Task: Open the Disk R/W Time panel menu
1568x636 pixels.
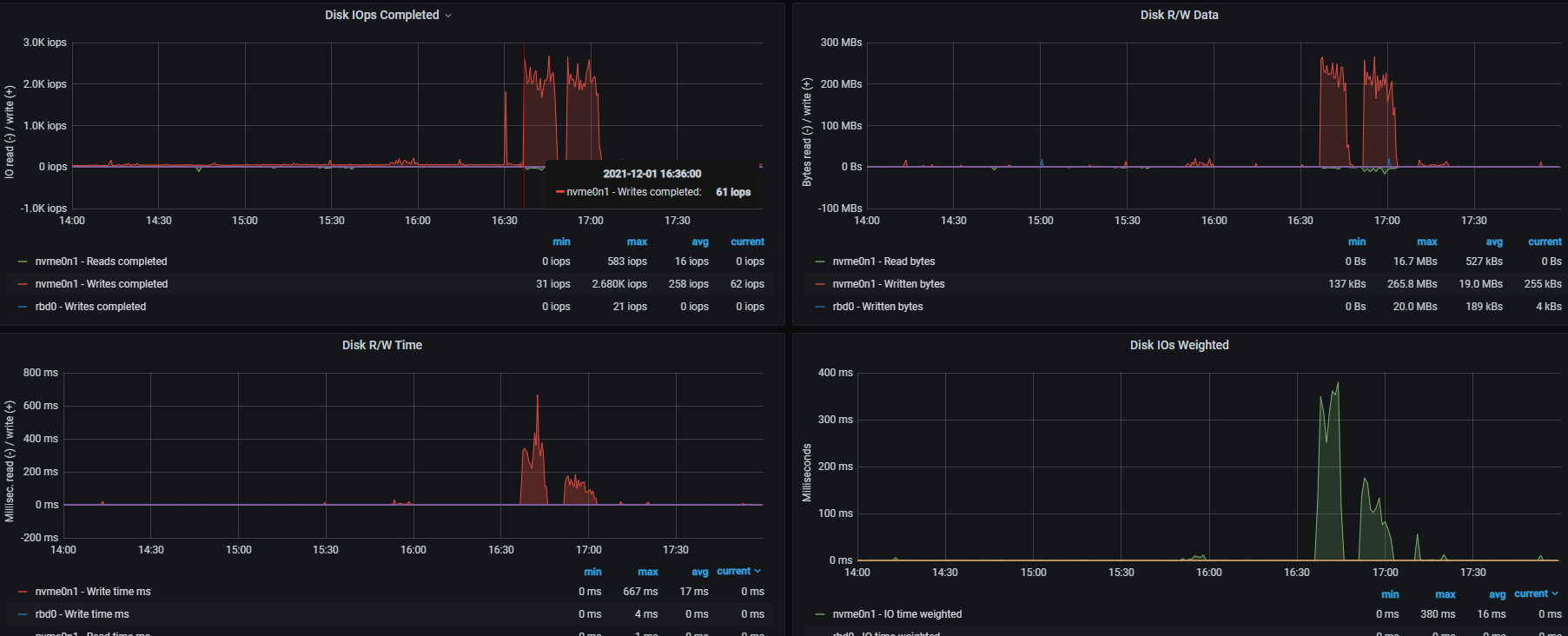Action: click(381, 345)
